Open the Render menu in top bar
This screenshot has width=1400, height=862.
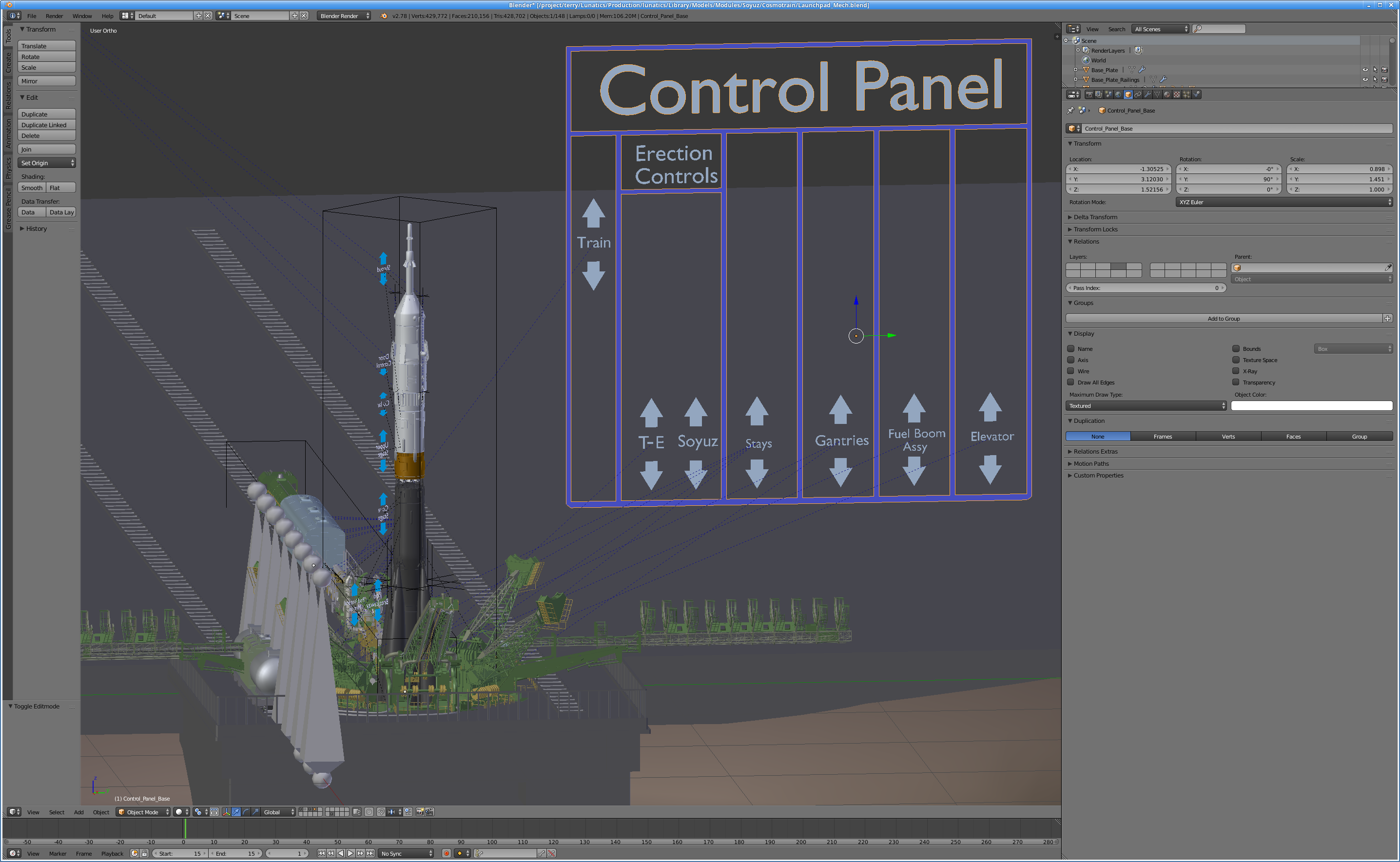(x=54, y=16)
